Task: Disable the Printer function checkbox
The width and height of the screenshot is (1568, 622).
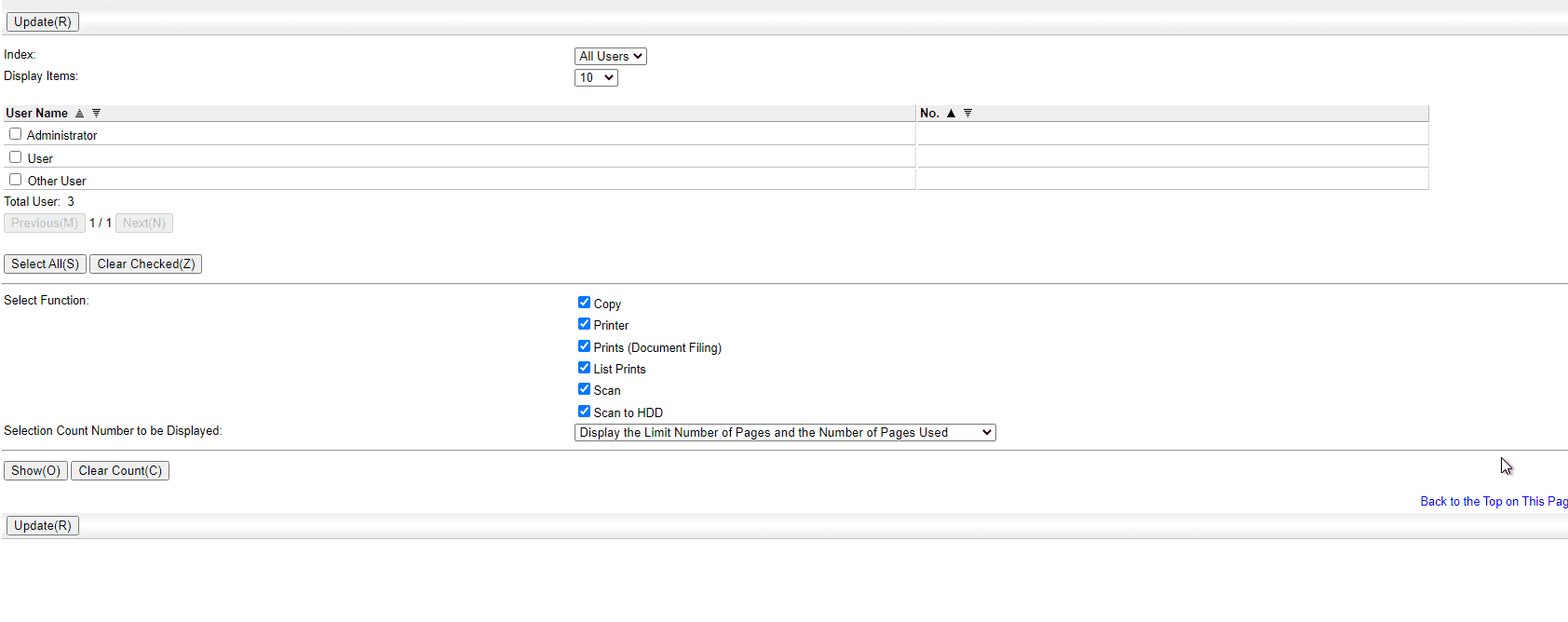Action: click(x=584, y=324)
